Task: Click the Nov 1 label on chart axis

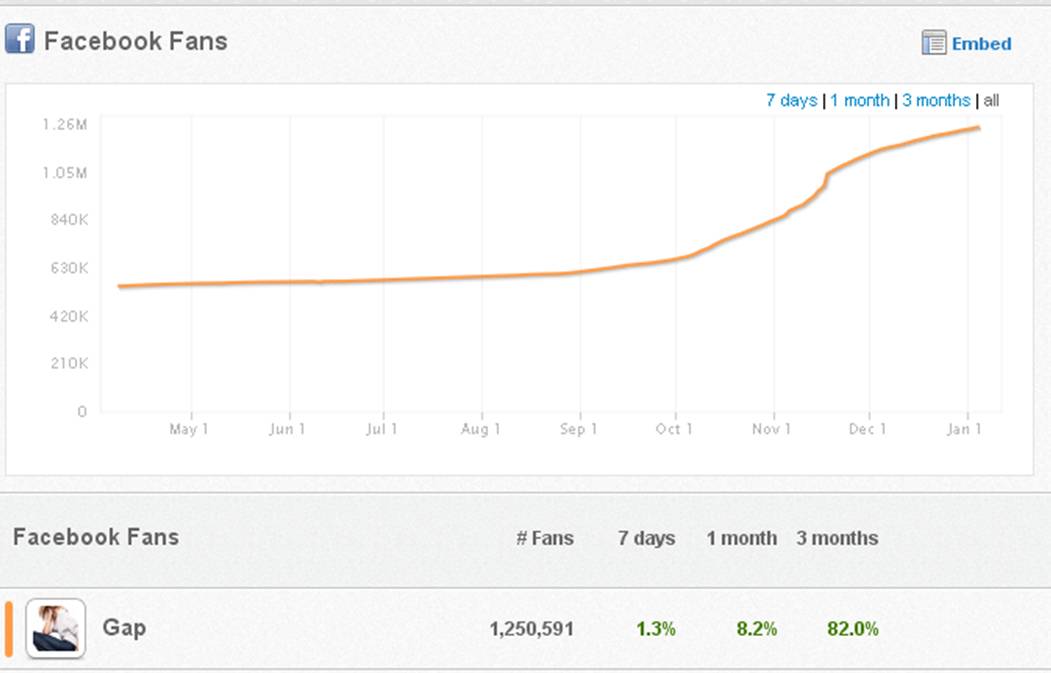Action: click(771, 429)
